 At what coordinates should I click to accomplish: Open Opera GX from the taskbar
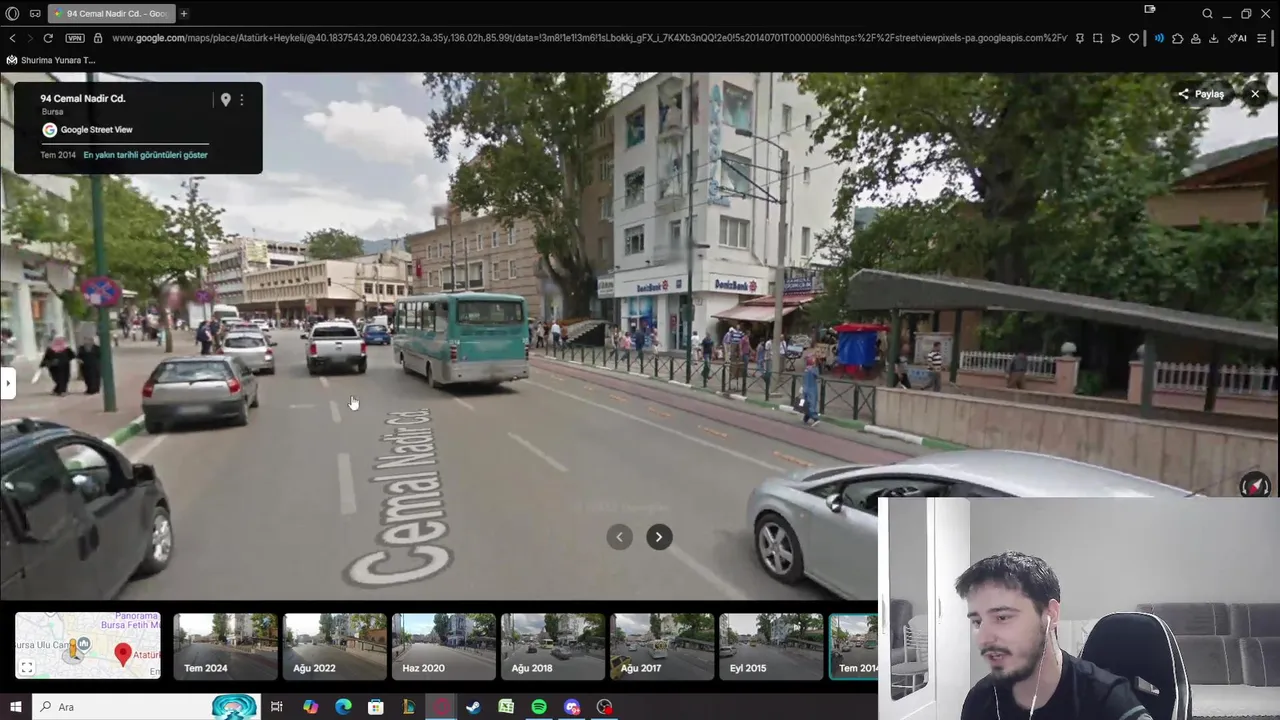(441, 707)
